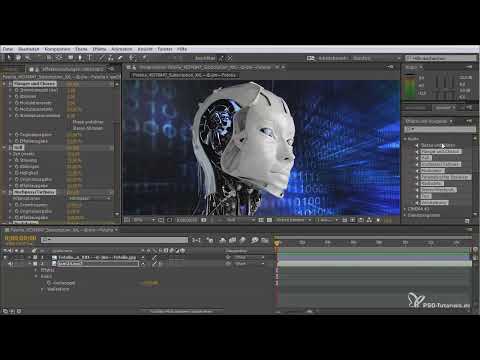Select the Eraser tool
The width and height of the screenshot is (480, 360).
120,58
